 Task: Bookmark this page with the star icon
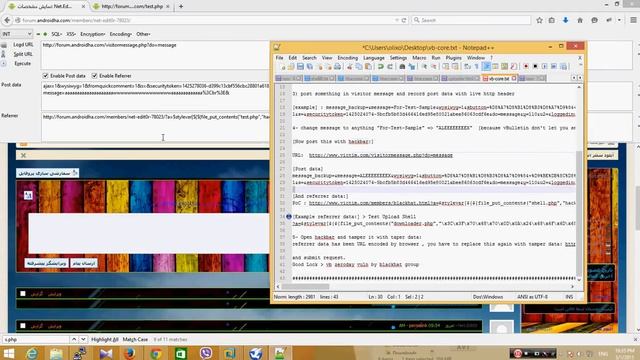point(539,20)
